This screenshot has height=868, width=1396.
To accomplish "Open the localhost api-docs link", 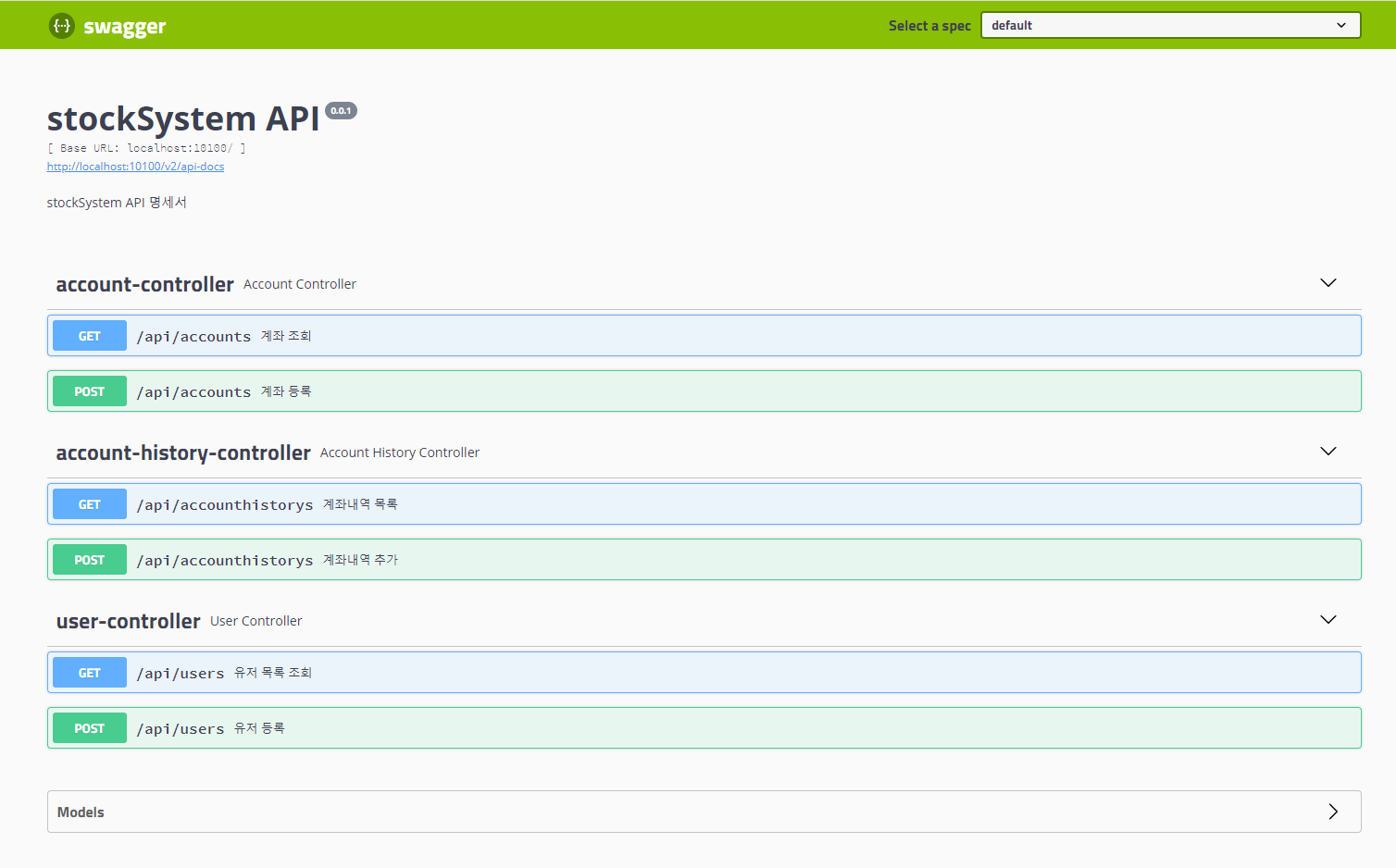I will click(x=135, y=167).
